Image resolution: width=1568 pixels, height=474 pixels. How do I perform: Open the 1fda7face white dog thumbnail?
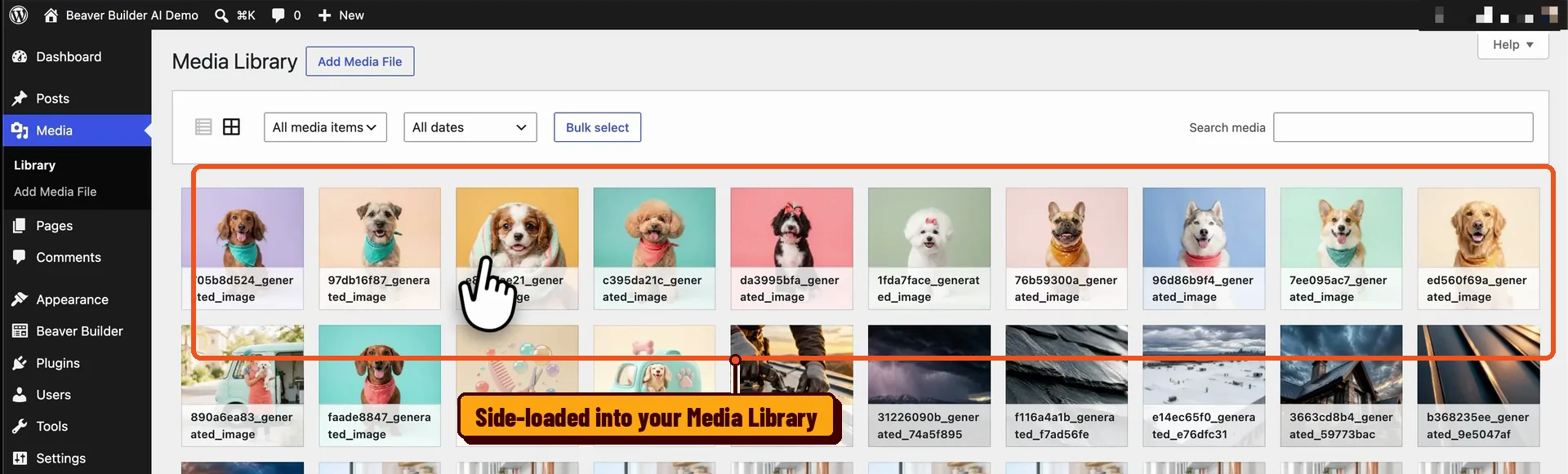929,249
